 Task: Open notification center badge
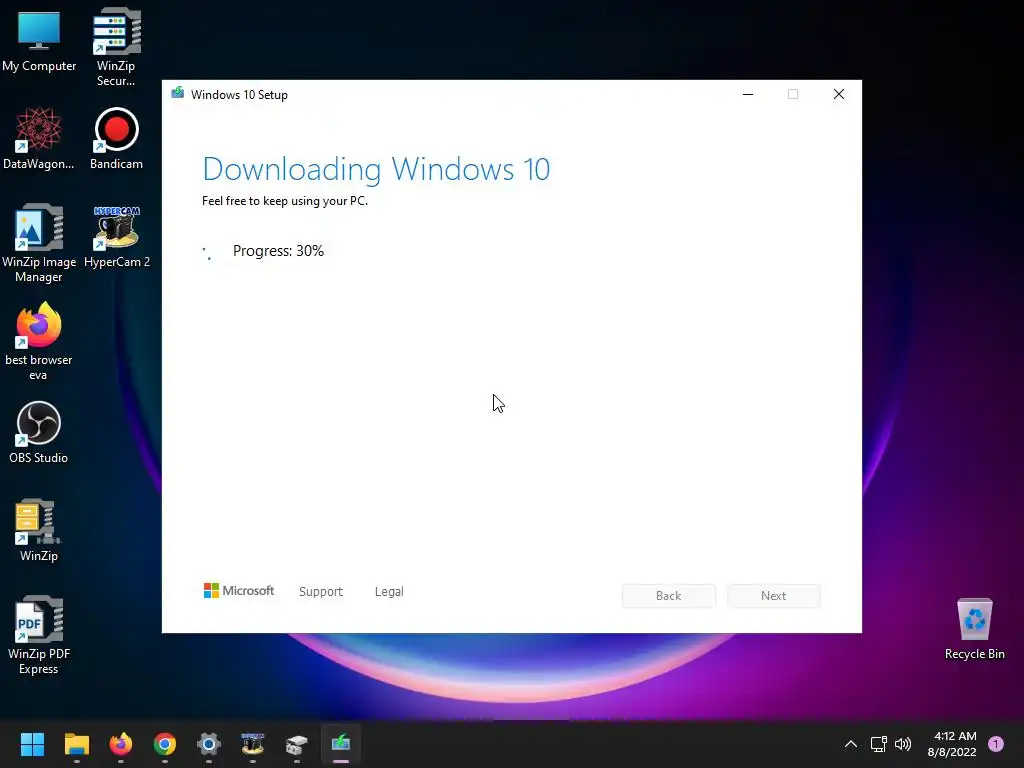click(996, 744)
